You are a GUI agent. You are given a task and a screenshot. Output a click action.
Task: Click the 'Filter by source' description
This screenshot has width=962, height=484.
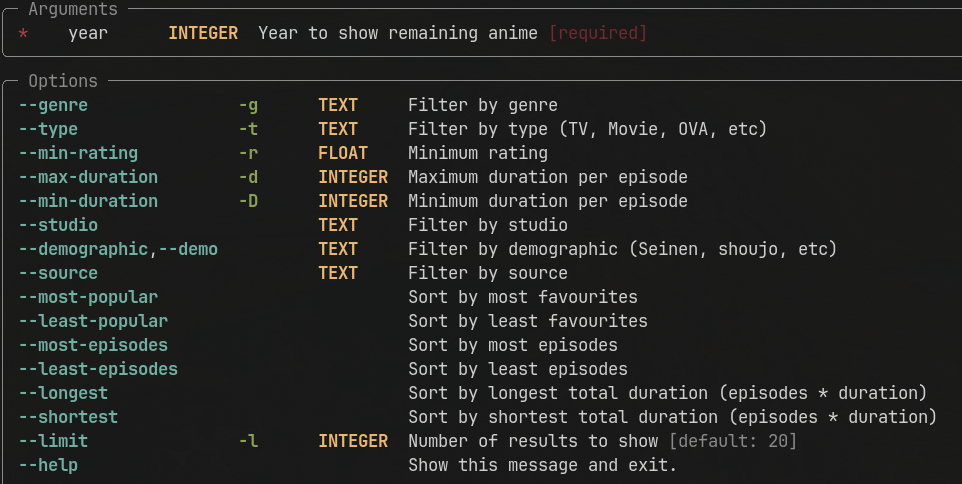pyautogui.click(x=488, y=273)
